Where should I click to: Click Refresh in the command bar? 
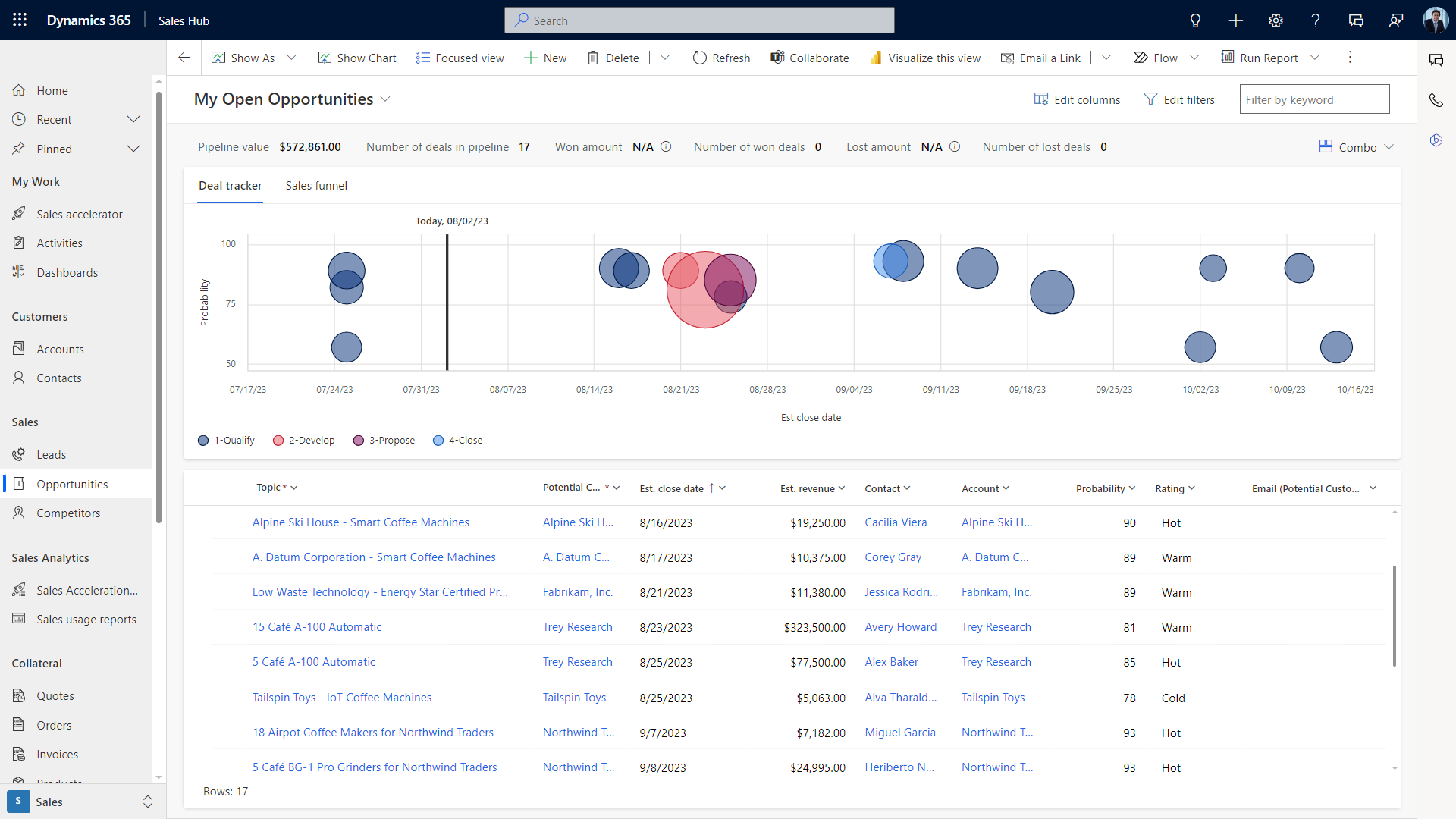pyautogui.click(x=721, y=58)
